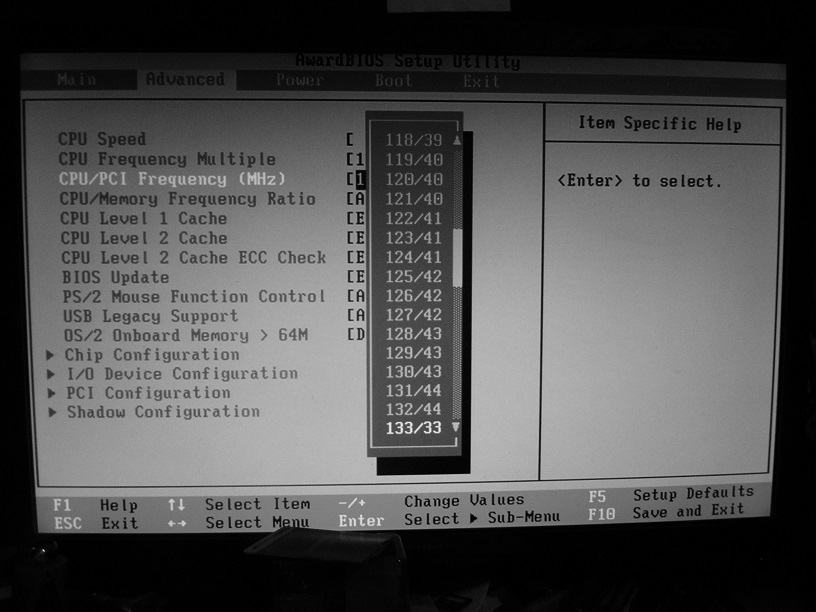The width and height of the screenshot is (816, 612).
Task: Click the ESC Exit hint
Action: pyautogui.click(x=96, y=523)
